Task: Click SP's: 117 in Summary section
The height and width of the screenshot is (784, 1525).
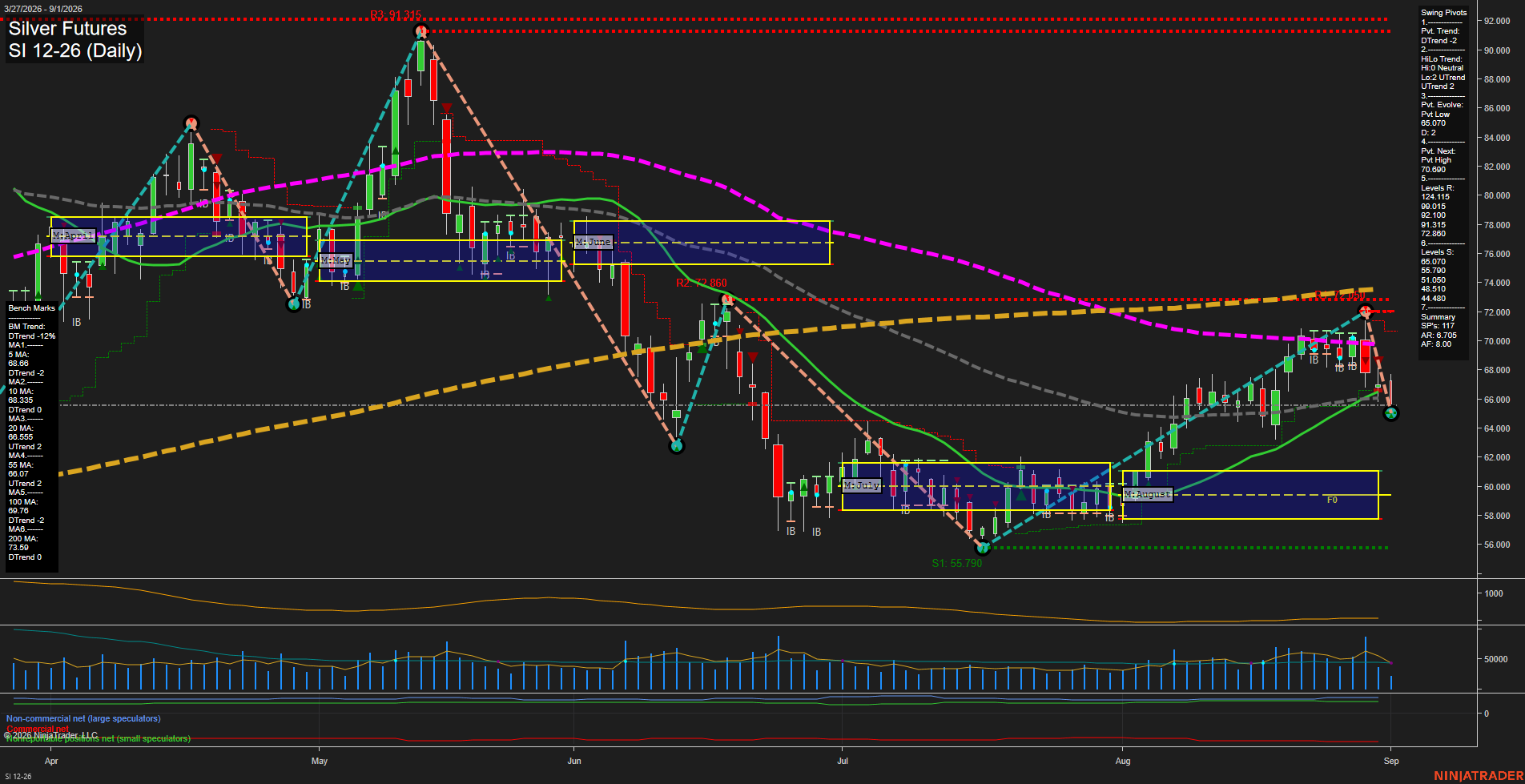Action: coord(1438,326)
